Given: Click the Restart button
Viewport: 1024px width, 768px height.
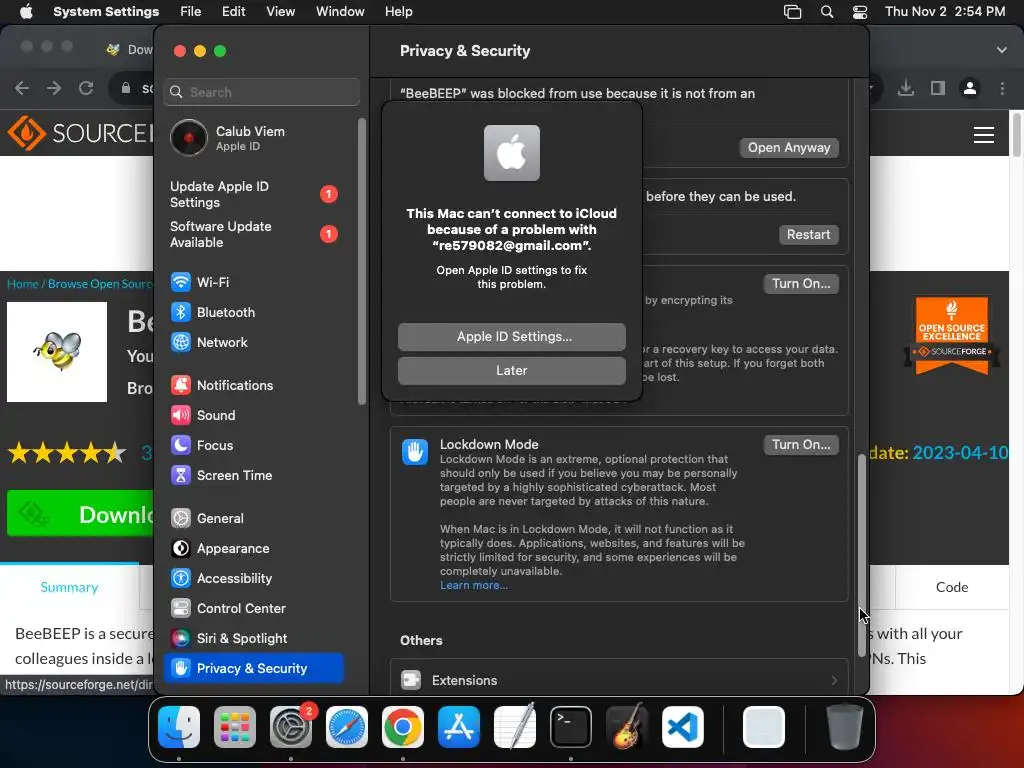Looking at the screenshot, I should (x=808, y=234).
